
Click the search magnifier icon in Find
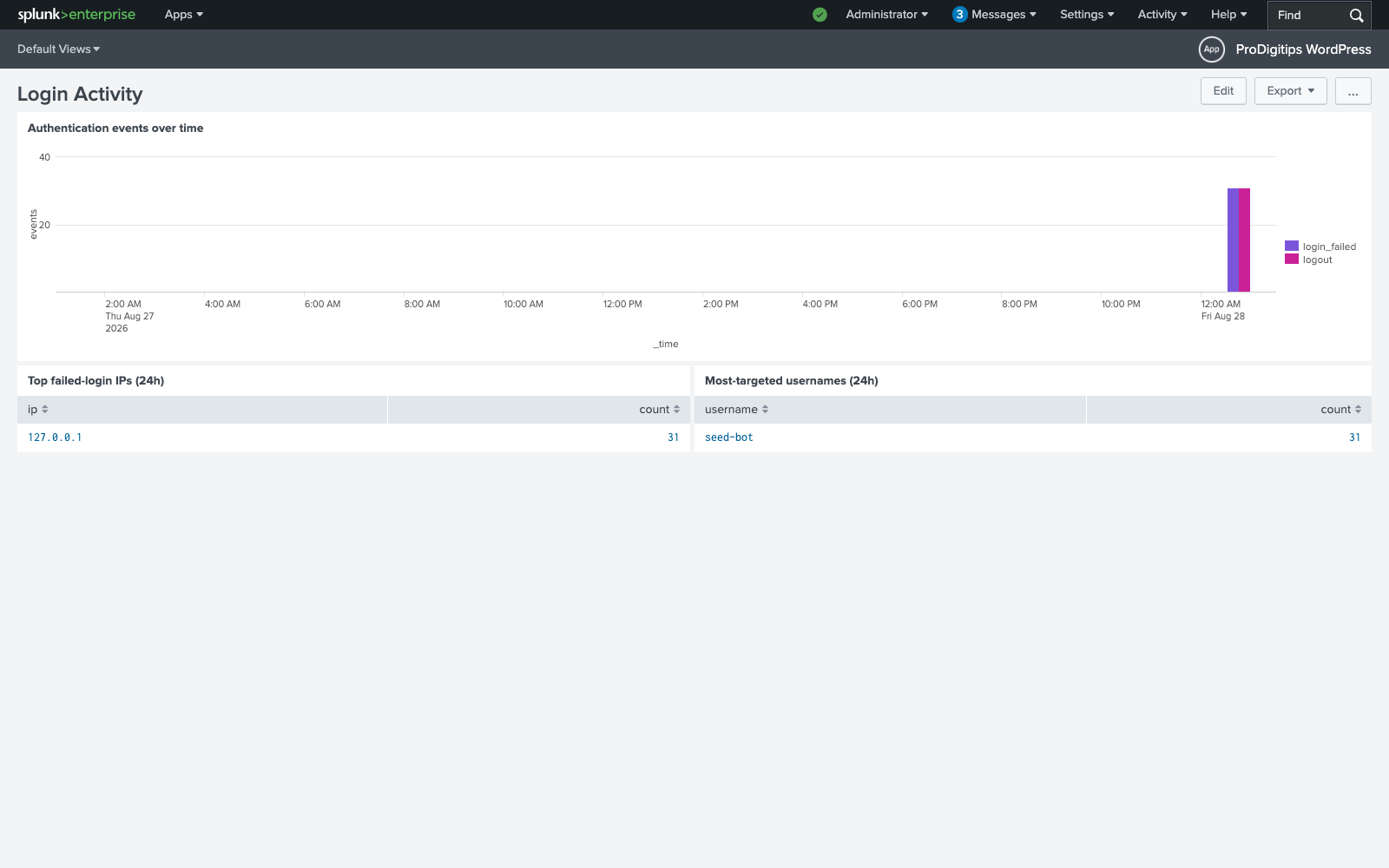pos(1356,16)
